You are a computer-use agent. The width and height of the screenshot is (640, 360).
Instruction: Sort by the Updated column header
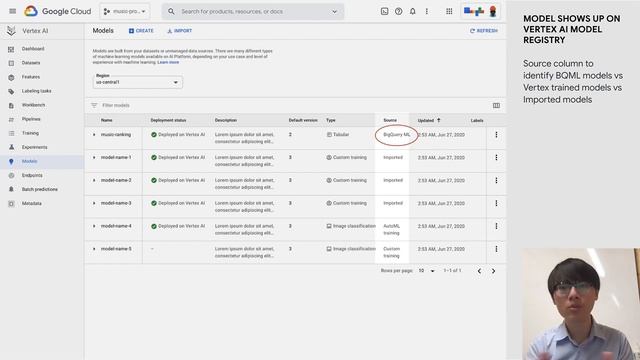click(x=429, y=120)
